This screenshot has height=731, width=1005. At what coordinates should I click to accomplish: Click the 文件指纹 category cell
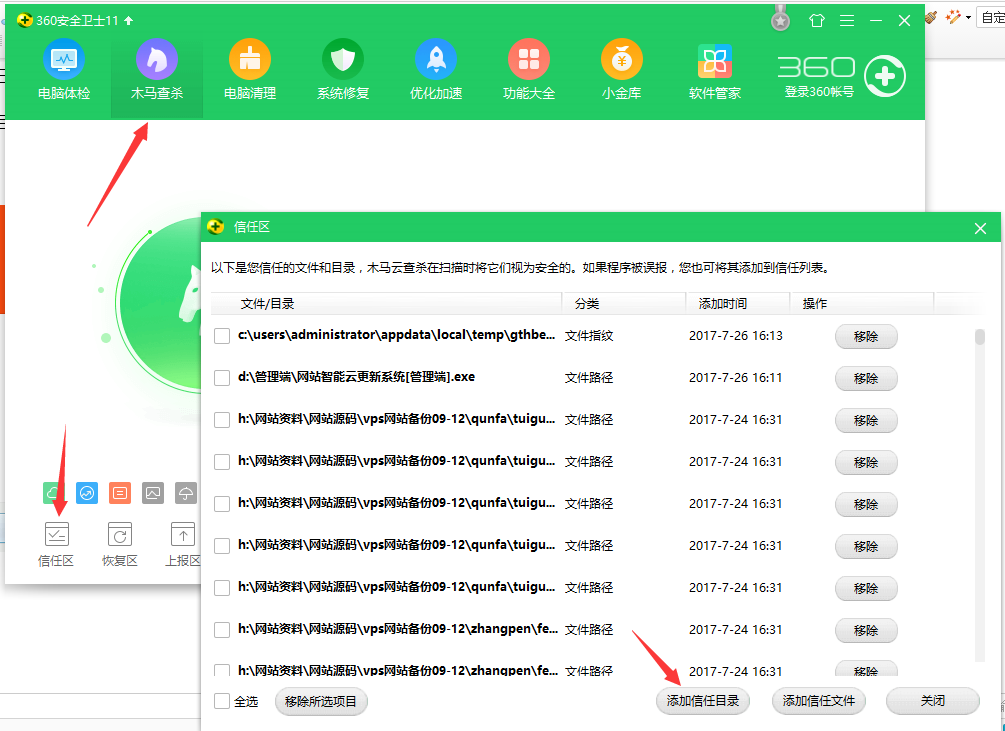coord(589,335)
